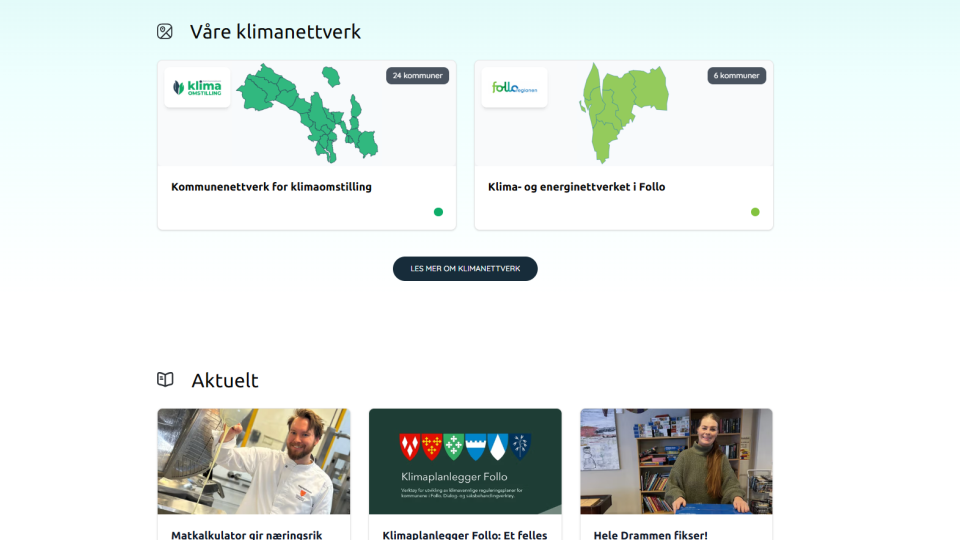Open Klima- og energinettverket i Follo title

[576, 187]
